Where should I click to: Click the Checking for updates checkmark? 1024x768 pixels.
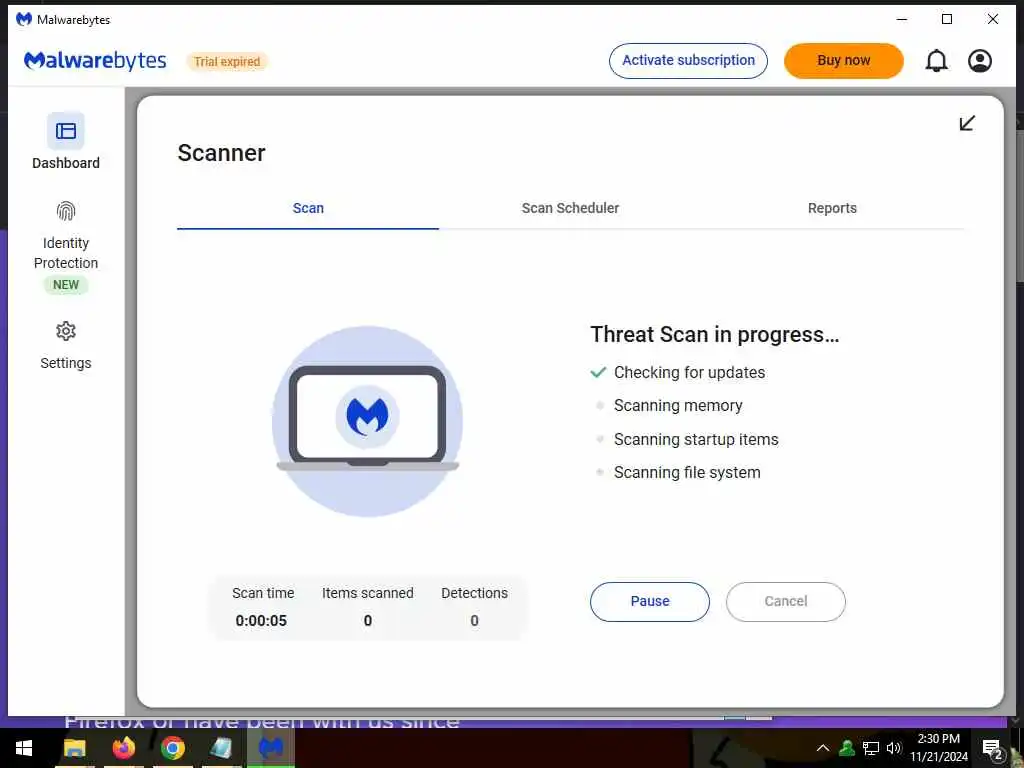click(x=598, y=372)
